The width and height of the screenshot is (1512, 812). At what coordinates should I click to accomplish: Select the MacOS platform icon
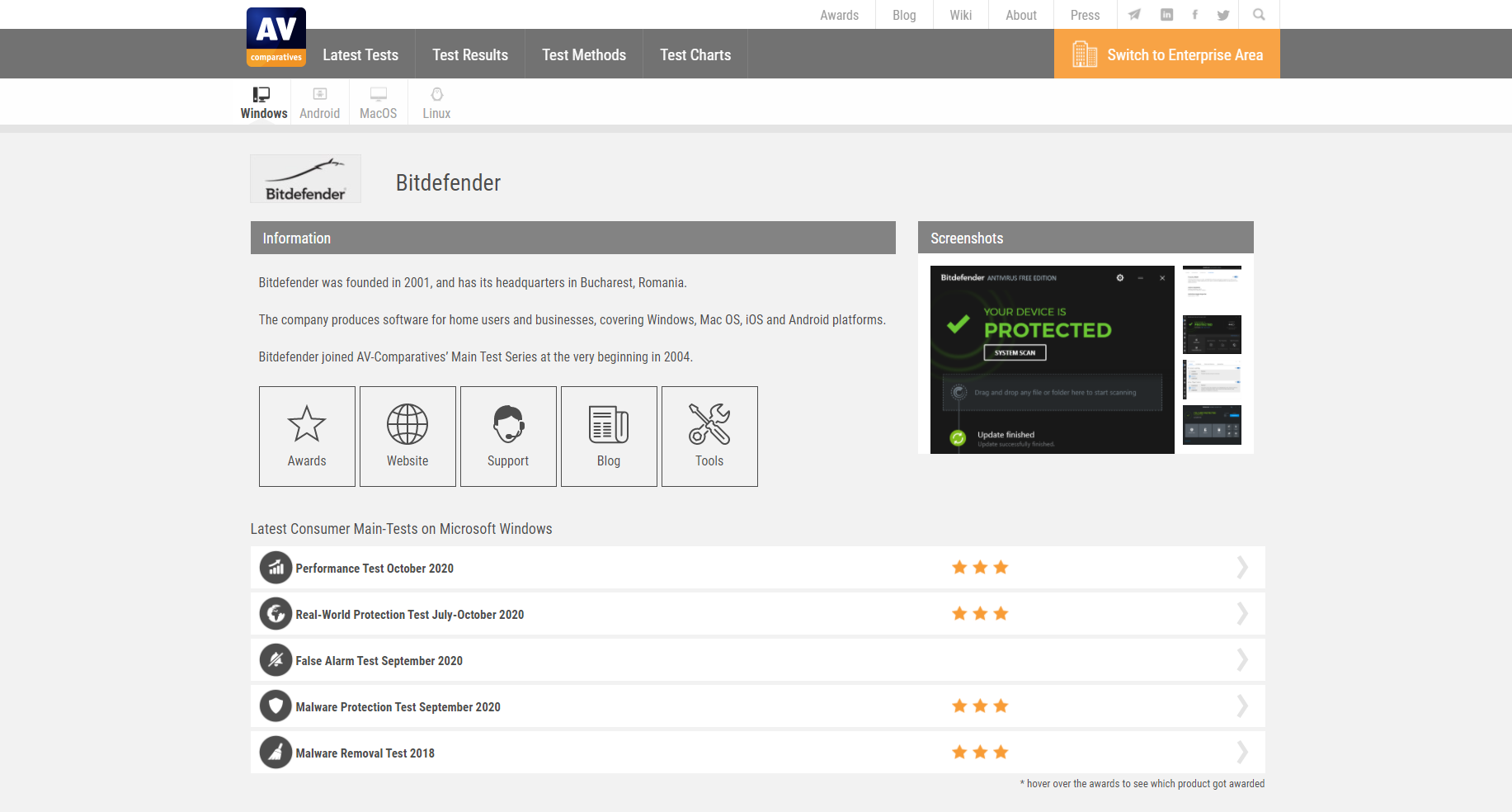click(x=379, y=94)
